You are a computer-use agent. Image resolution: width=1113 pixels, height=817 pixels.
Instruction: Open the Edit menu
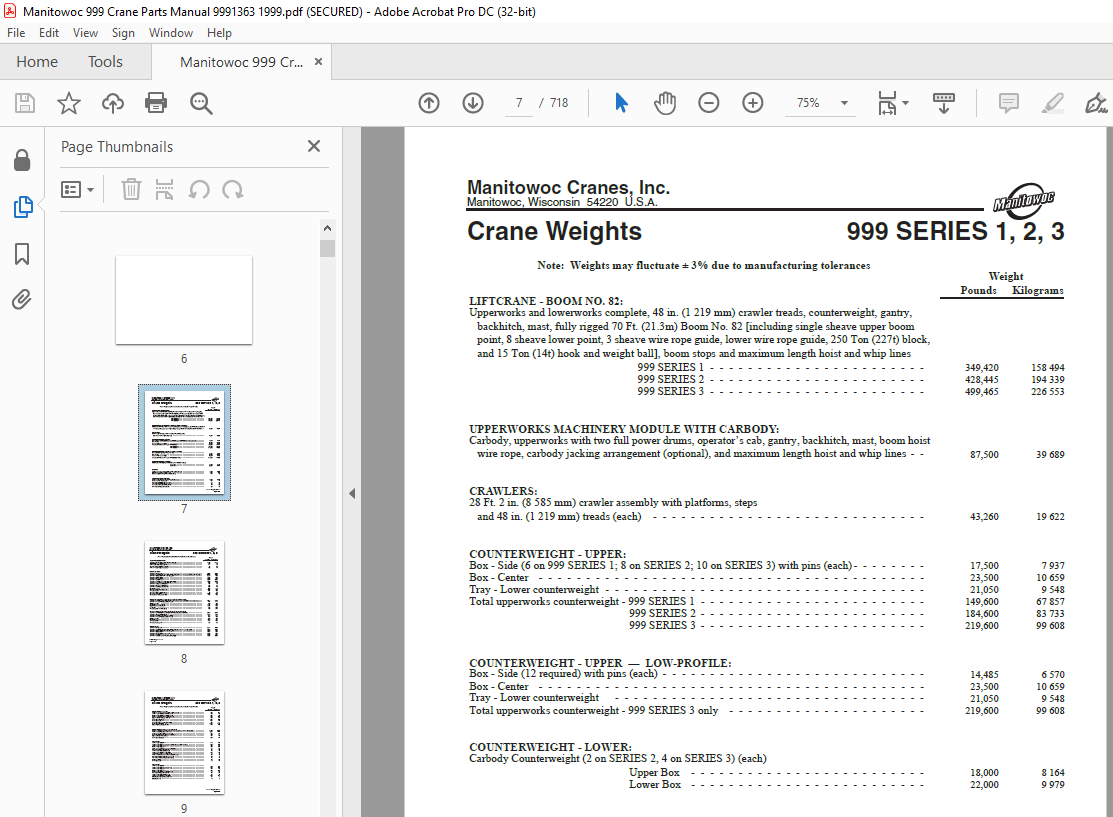49,33
